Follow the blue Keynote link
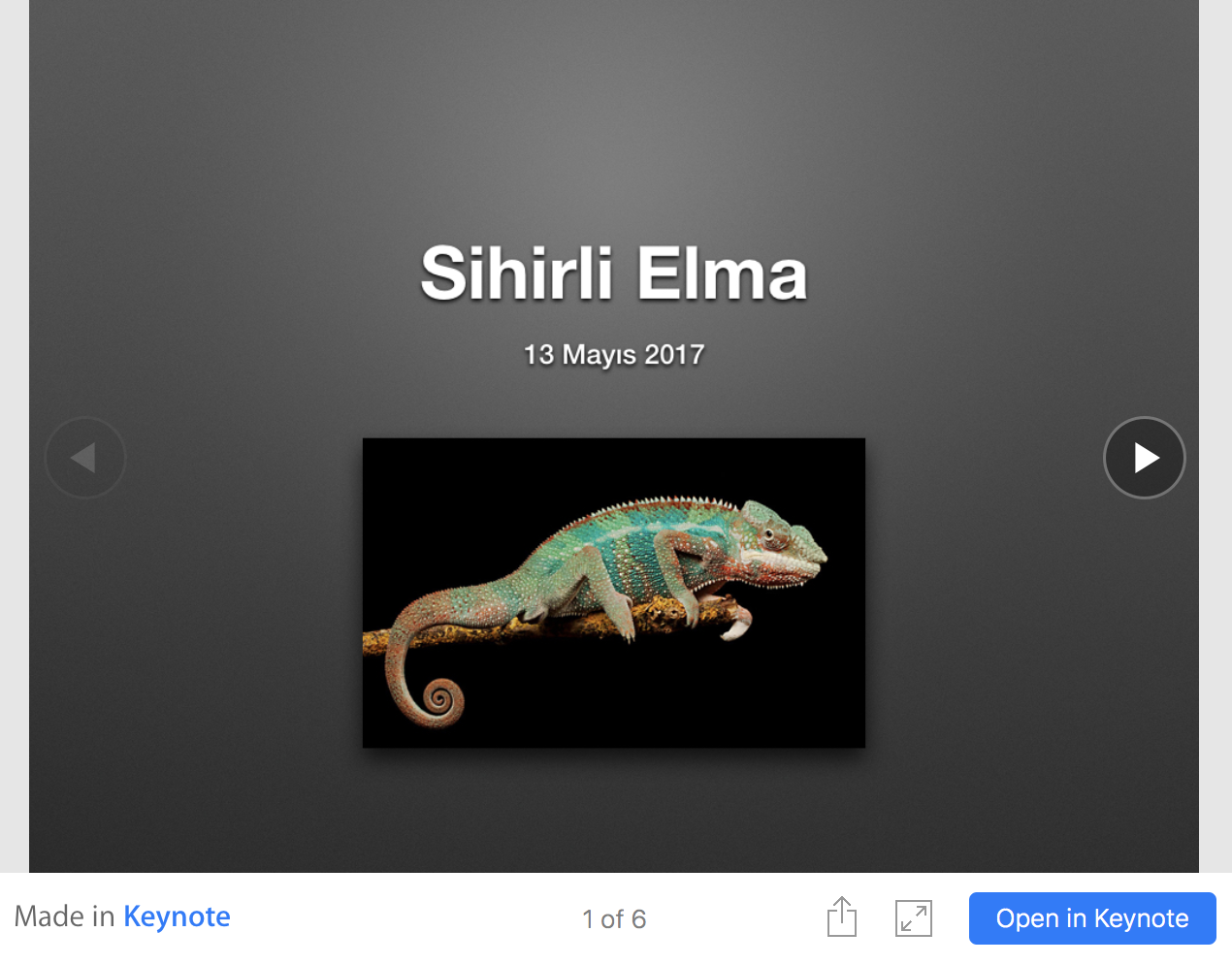 coord(177,916)
